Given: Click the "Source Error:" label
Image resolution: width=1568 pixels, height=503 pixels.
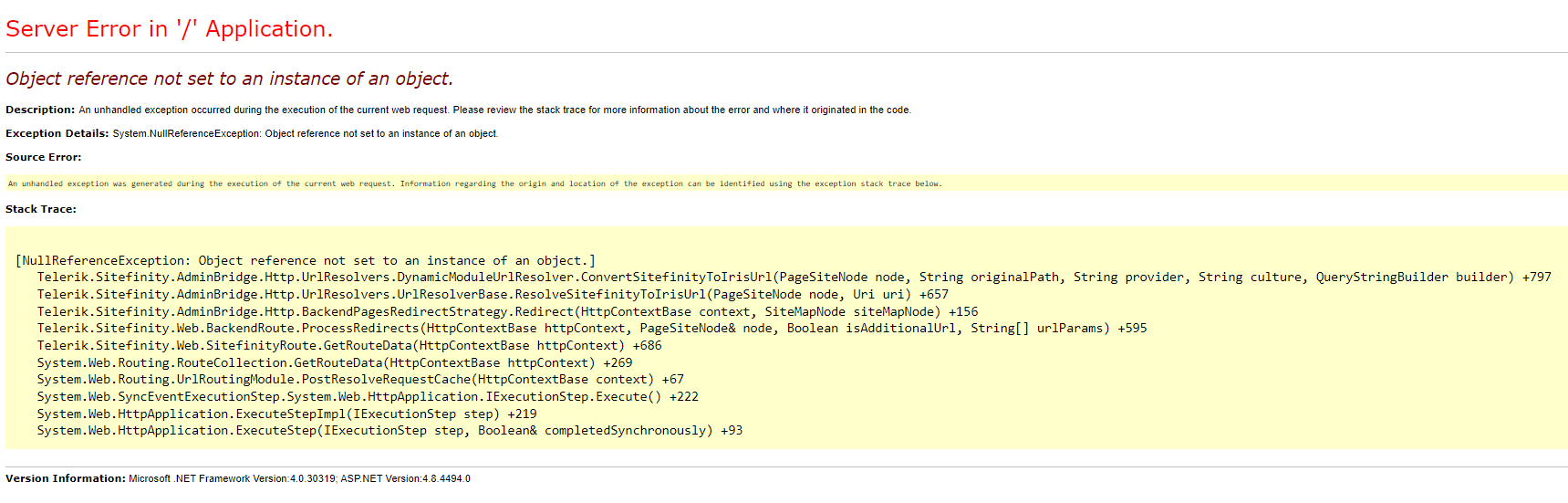Looking at the screenshot, I should 43,157.
